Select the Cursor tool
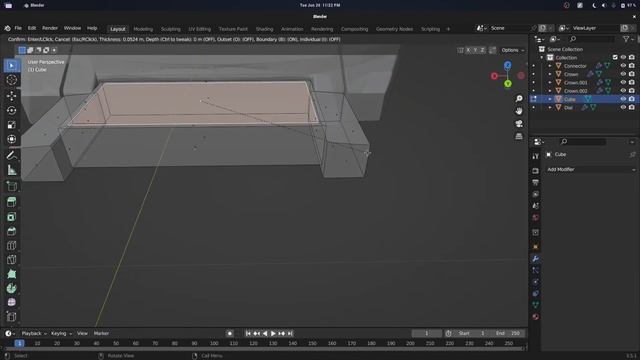The image size is (640, 360). click(11, 80)
